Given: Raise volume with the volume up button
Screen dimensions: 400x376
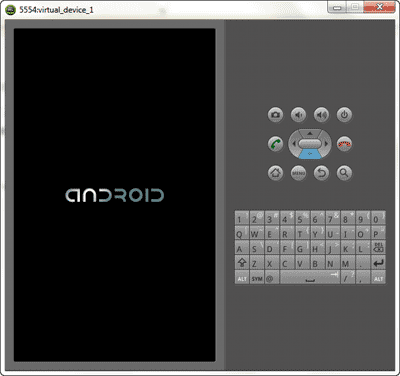Looking at the screenshot, I should (x=321, y=115).
